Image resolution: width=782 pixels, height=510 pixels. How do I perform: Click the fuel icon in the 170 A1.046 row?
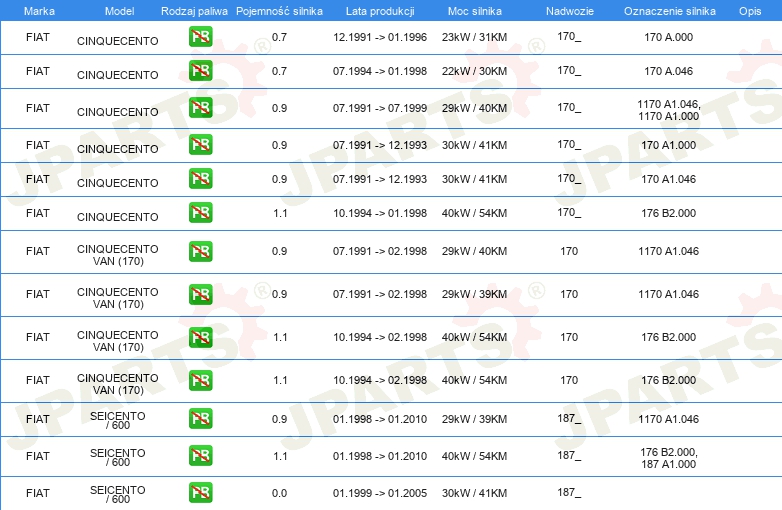pos(200,178)
